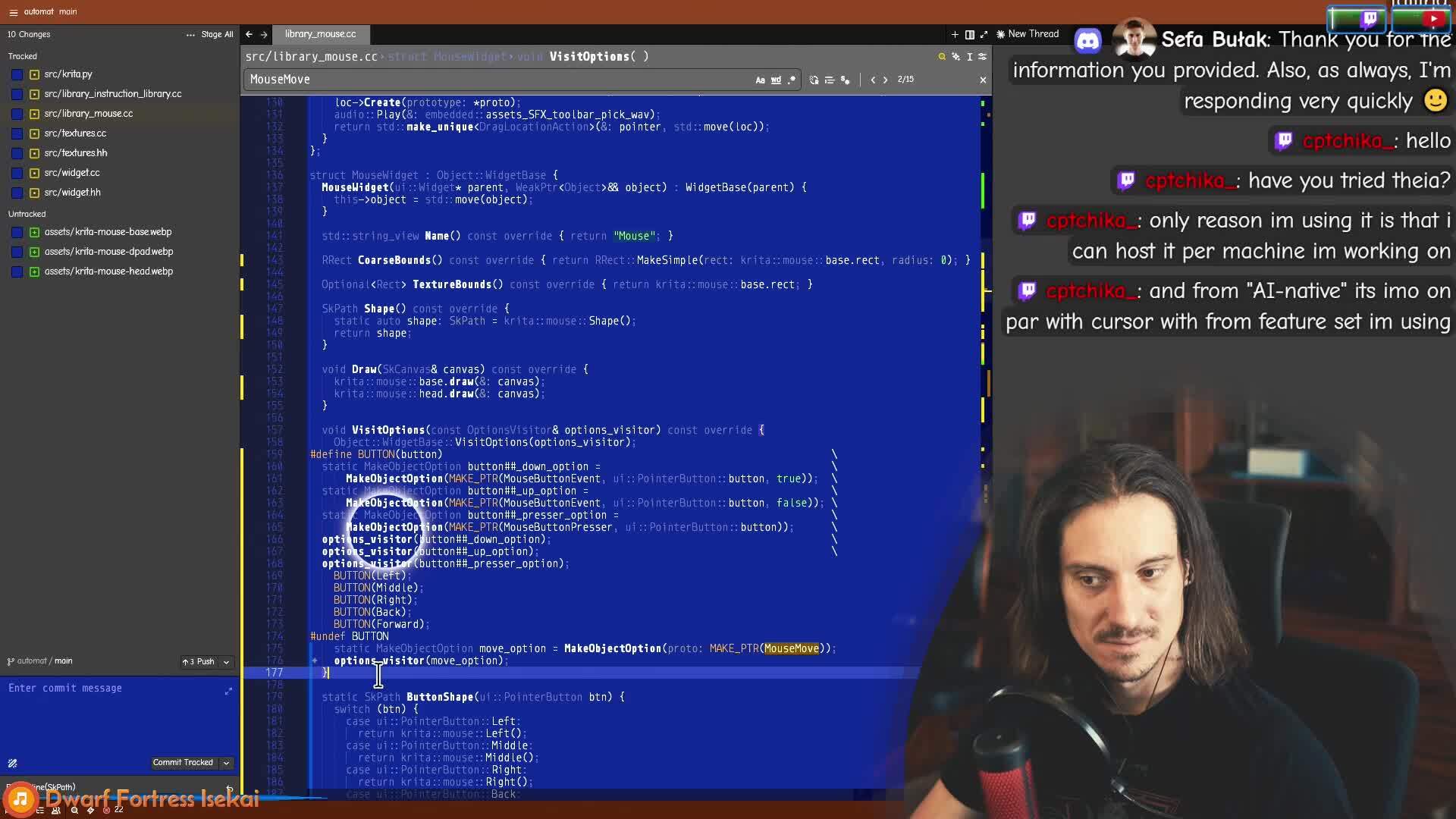Go to next search match
The width and height of the screenshot is (1456, 819).
[885, 80]
